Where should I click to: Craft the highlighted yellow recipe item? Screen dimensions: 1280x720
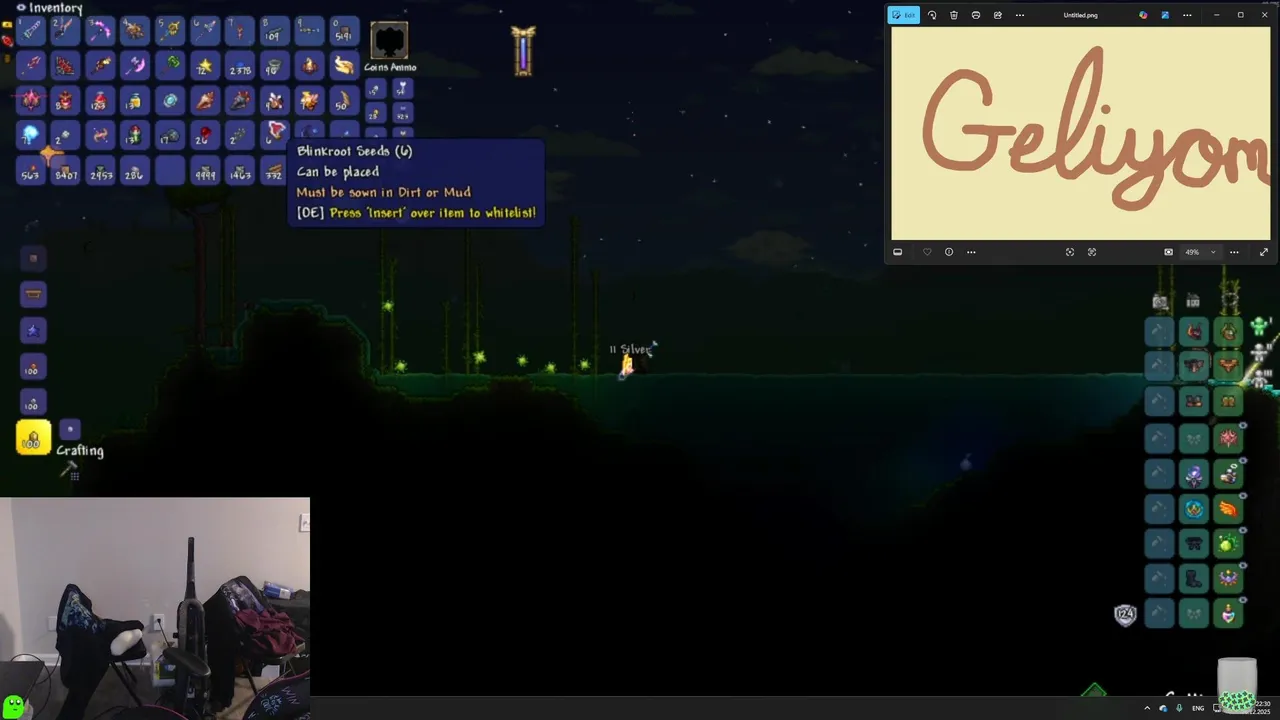33,438
